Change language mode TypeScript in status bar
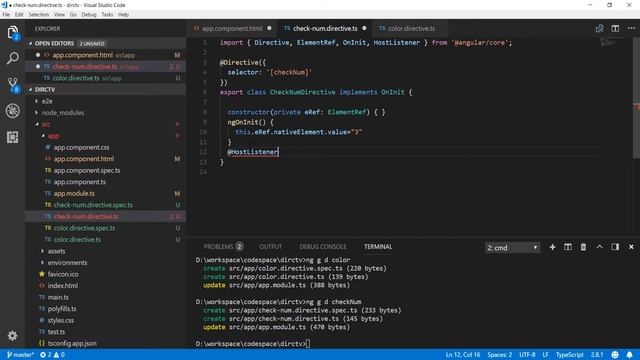 coord(569,355)
